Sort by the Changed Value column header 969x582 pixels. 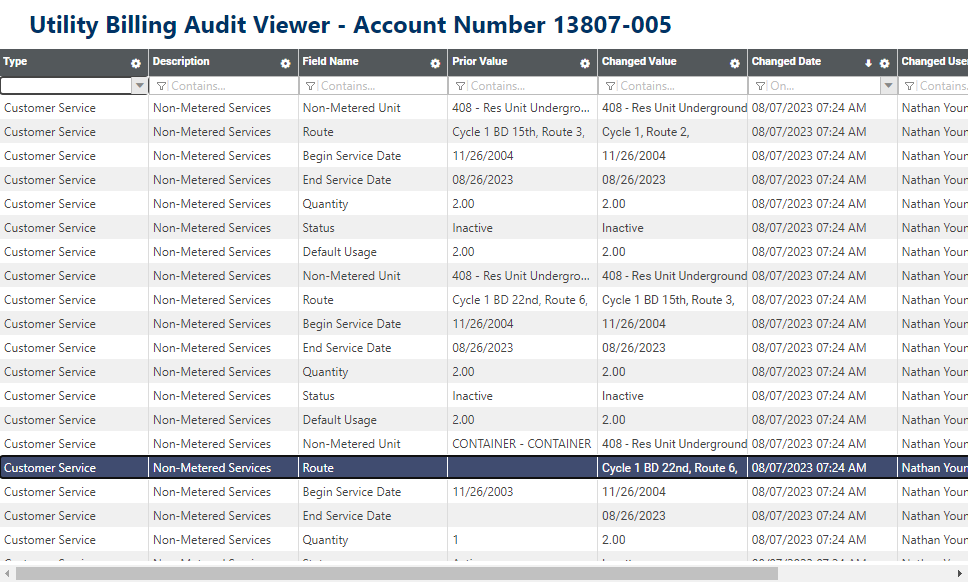[639, 61]
